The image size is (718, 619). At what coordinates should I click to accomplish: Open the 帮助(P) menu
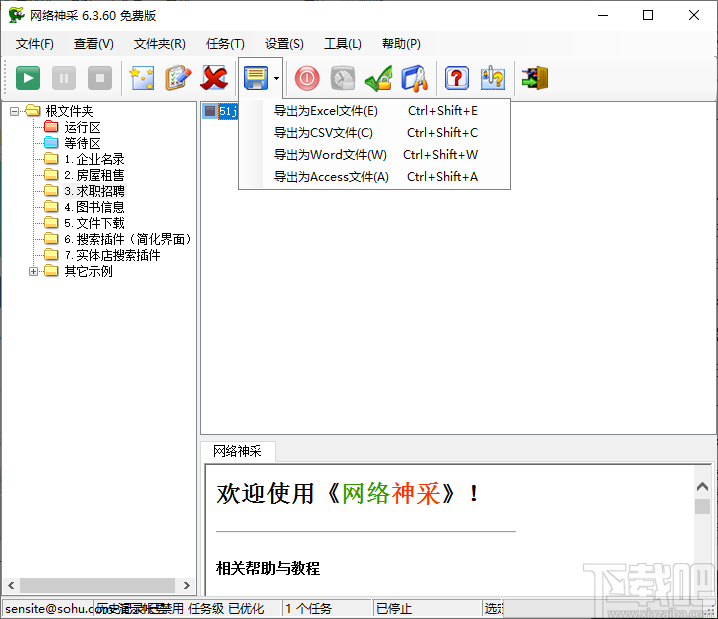[x=402, y=44]
